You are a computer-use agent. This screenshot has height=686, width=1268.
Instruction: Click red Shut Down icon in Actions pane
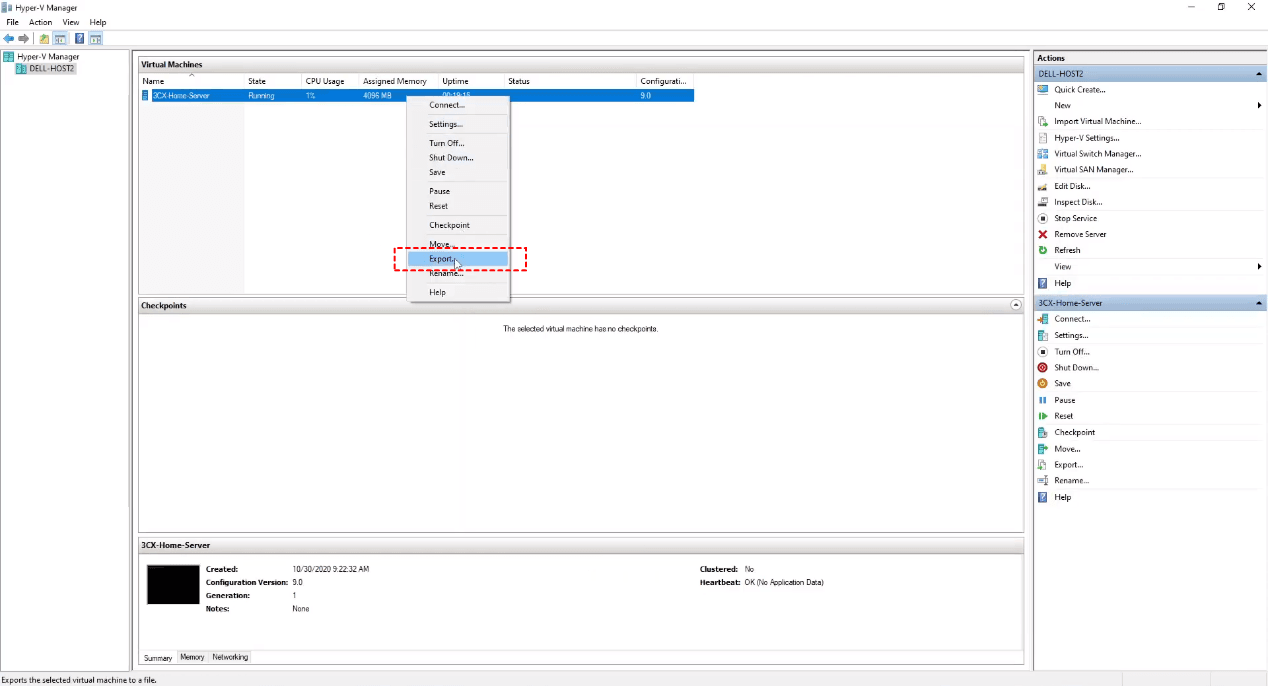(1043, 367)
